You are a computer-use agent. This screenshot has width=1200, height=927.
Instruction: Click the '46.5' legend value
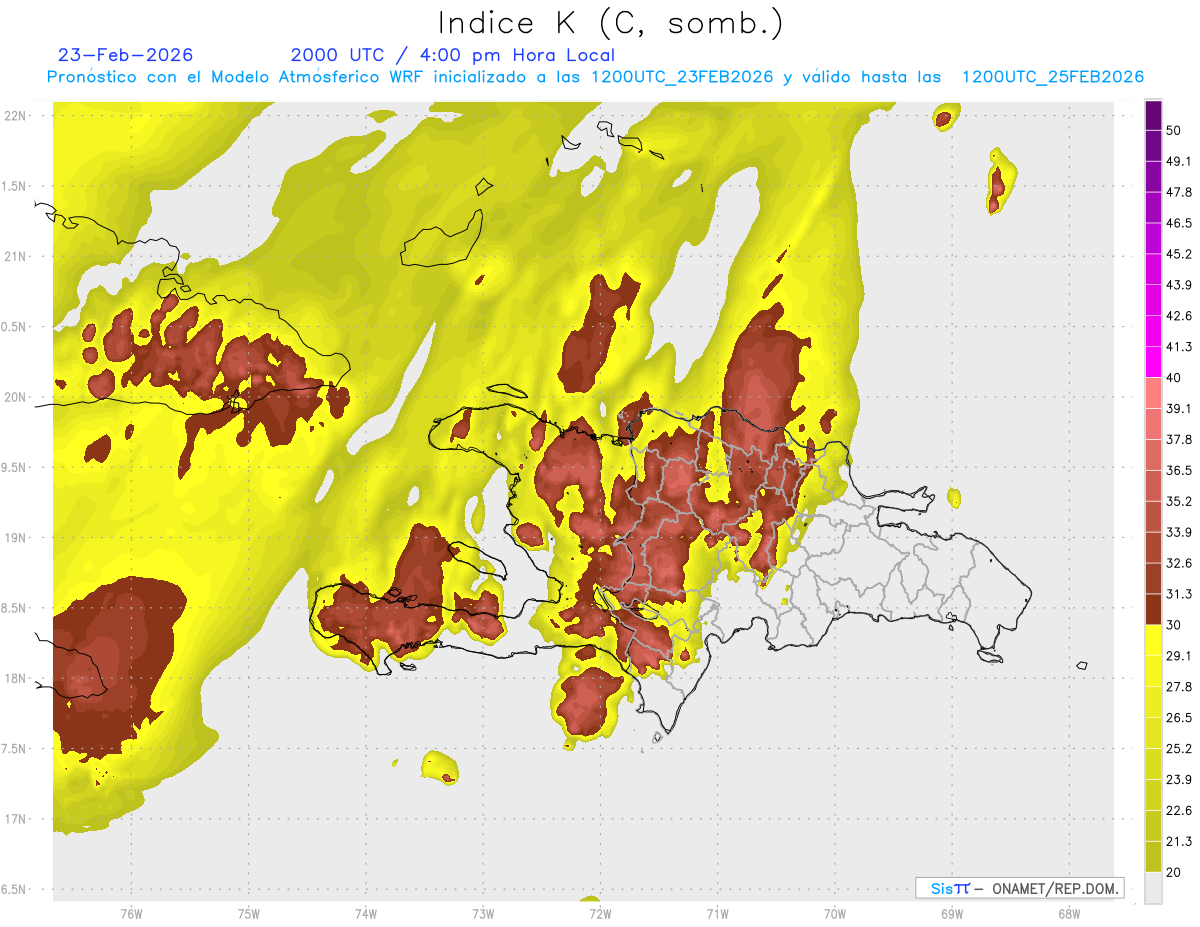coord(1178,223)
